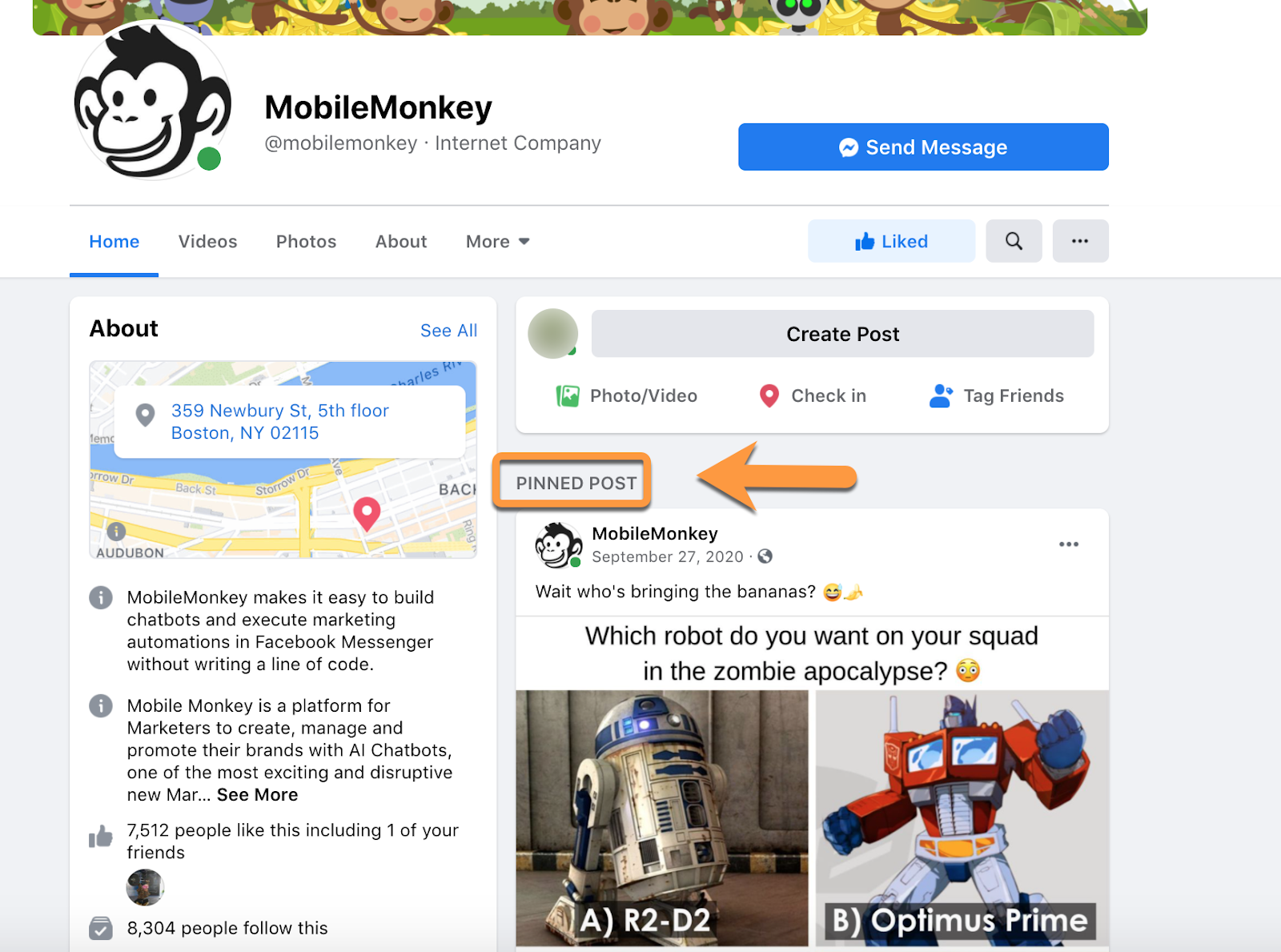This screenshot has width=1281, height=952.
Task: Switch to the Videos tab
Action: coord(207,242)
